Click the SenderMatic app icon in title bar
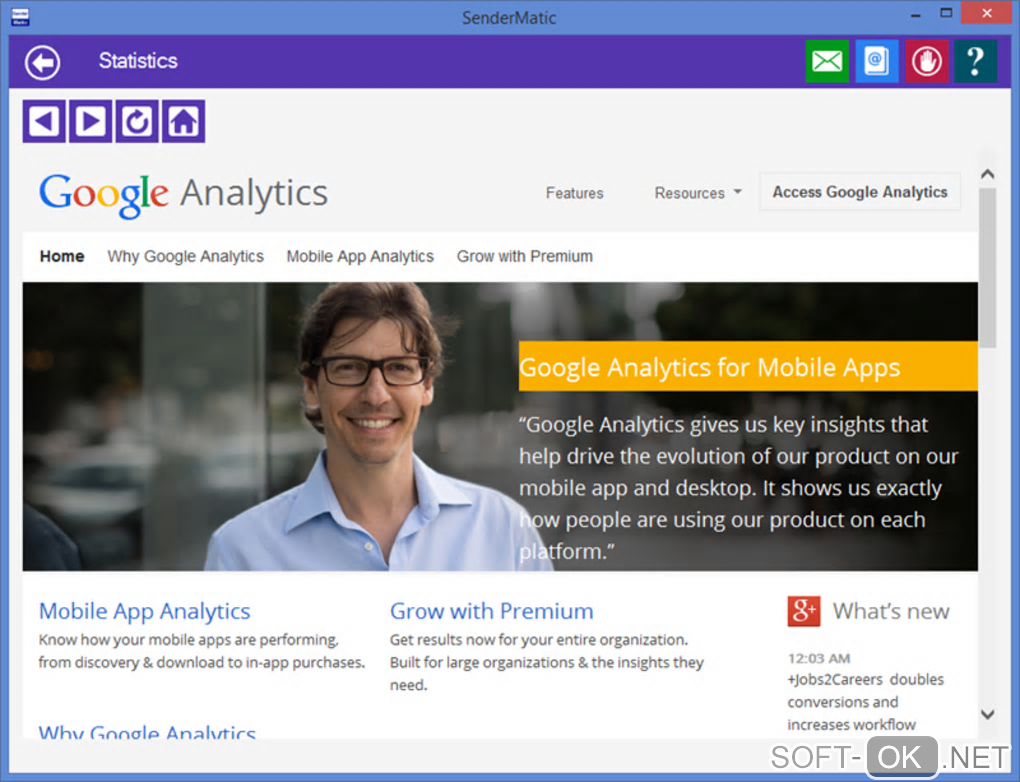This screenshot has width=1020, height=782. click(x=19, y=17)
